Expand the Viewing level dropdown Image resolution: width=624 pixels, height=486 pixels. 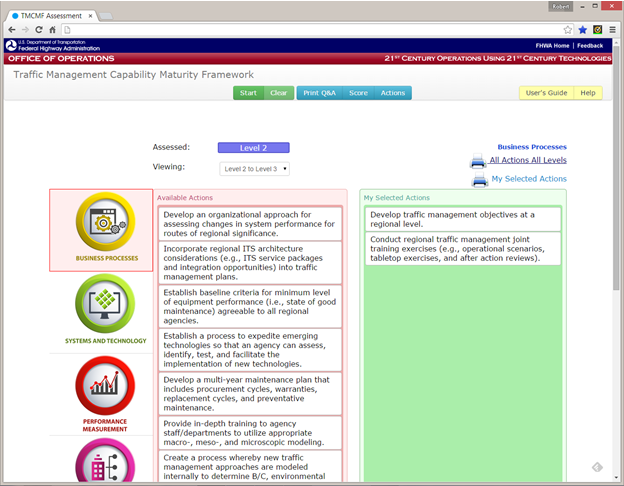[255, 169]
